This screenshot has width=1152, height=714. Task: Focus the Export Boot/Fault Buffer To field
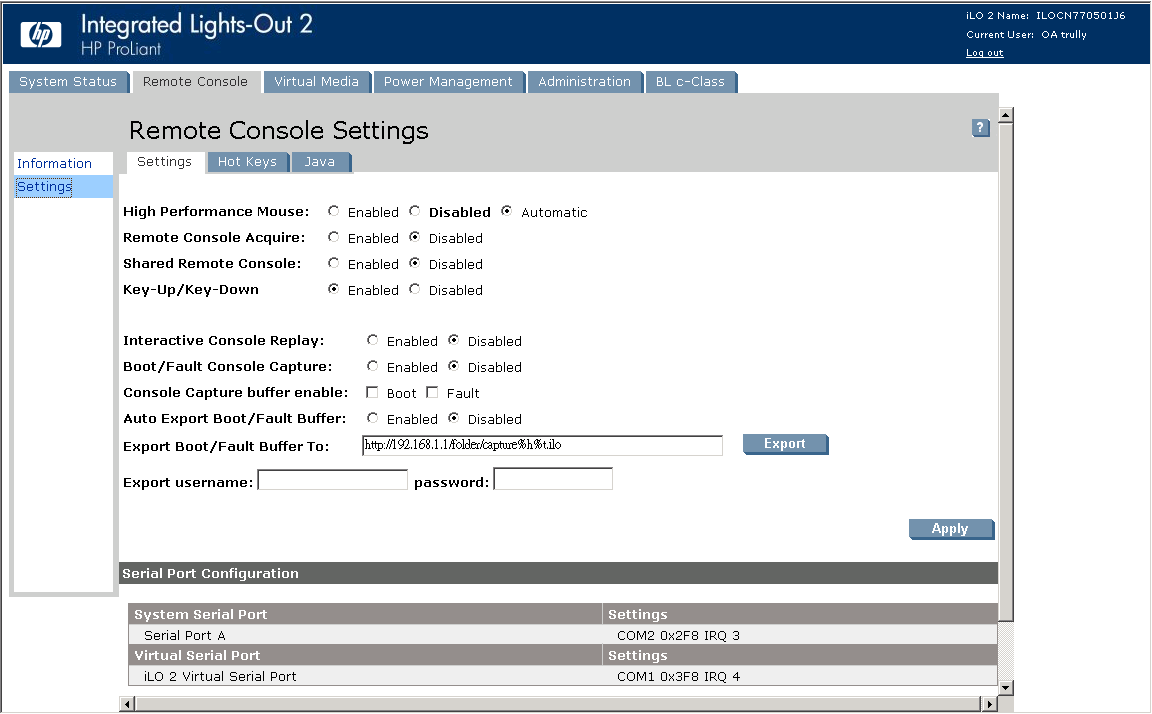(x=542, y=445)
